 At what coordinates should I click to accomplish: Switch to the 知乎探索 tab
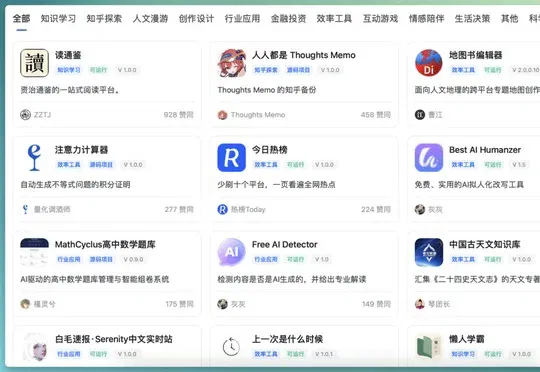click(x=104, y=19)
